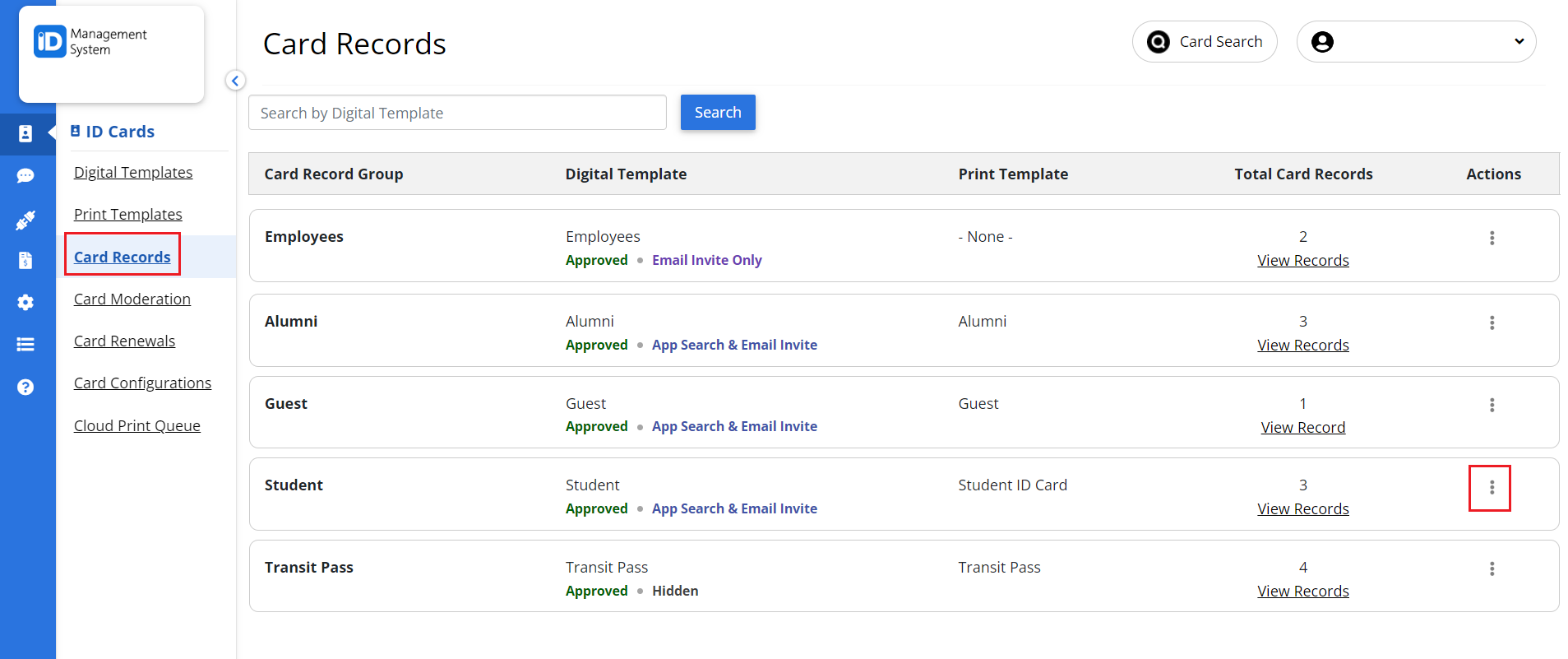Expand the user account dropdown
The width and height of the screenshot is (1568, 659).
pyautogui.click(x=1416, y=42)
